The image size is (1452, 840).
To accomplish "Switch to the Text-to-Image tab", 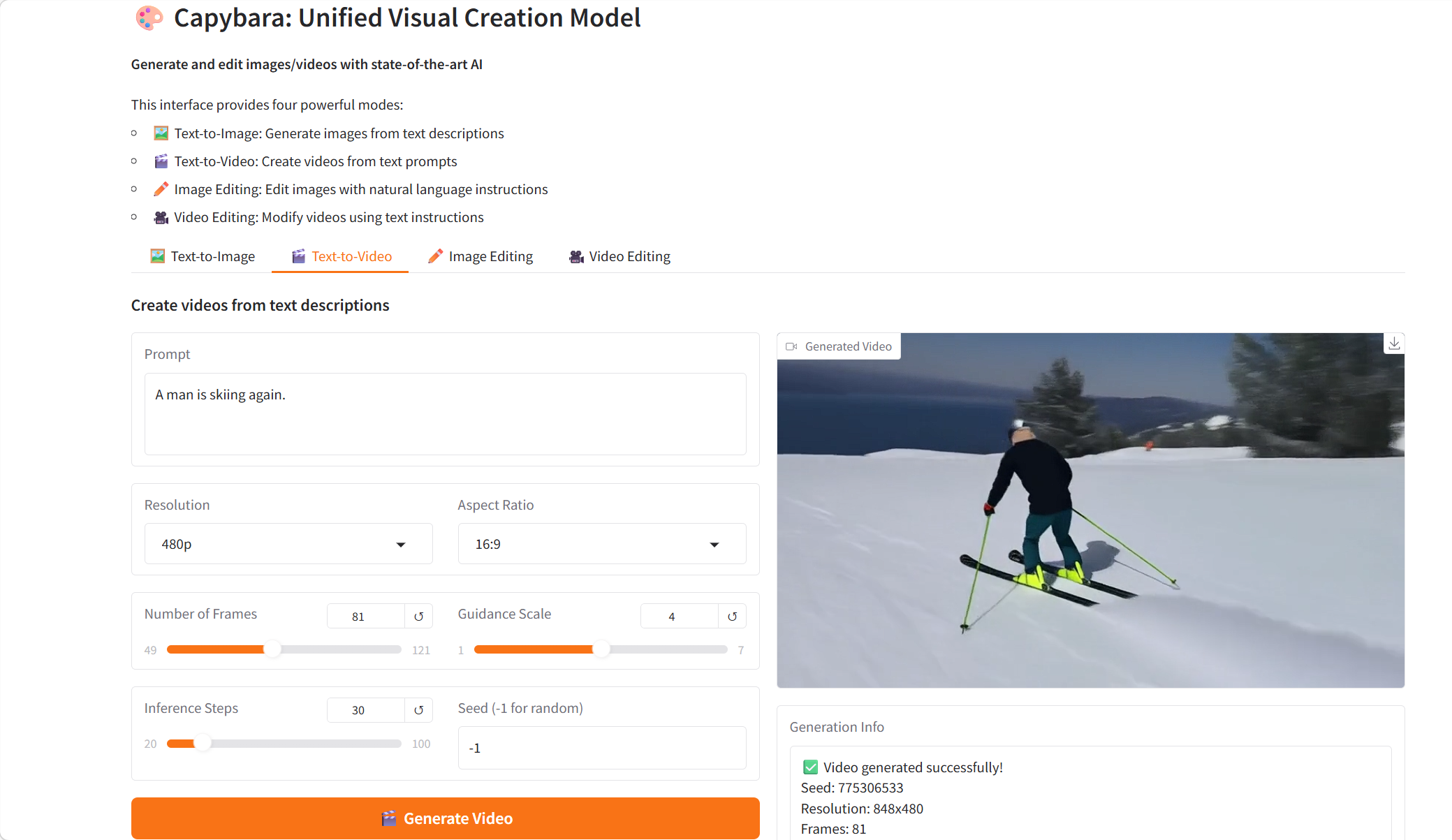I will [203, 256].
